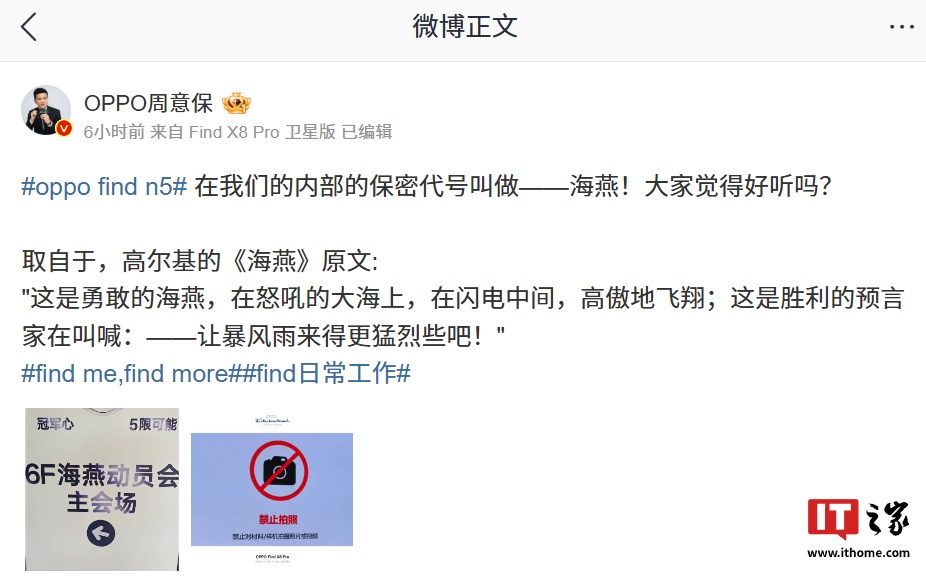Tap the crossed-out camera prohibition icon
926x578 pixels.
pos(278,471)
